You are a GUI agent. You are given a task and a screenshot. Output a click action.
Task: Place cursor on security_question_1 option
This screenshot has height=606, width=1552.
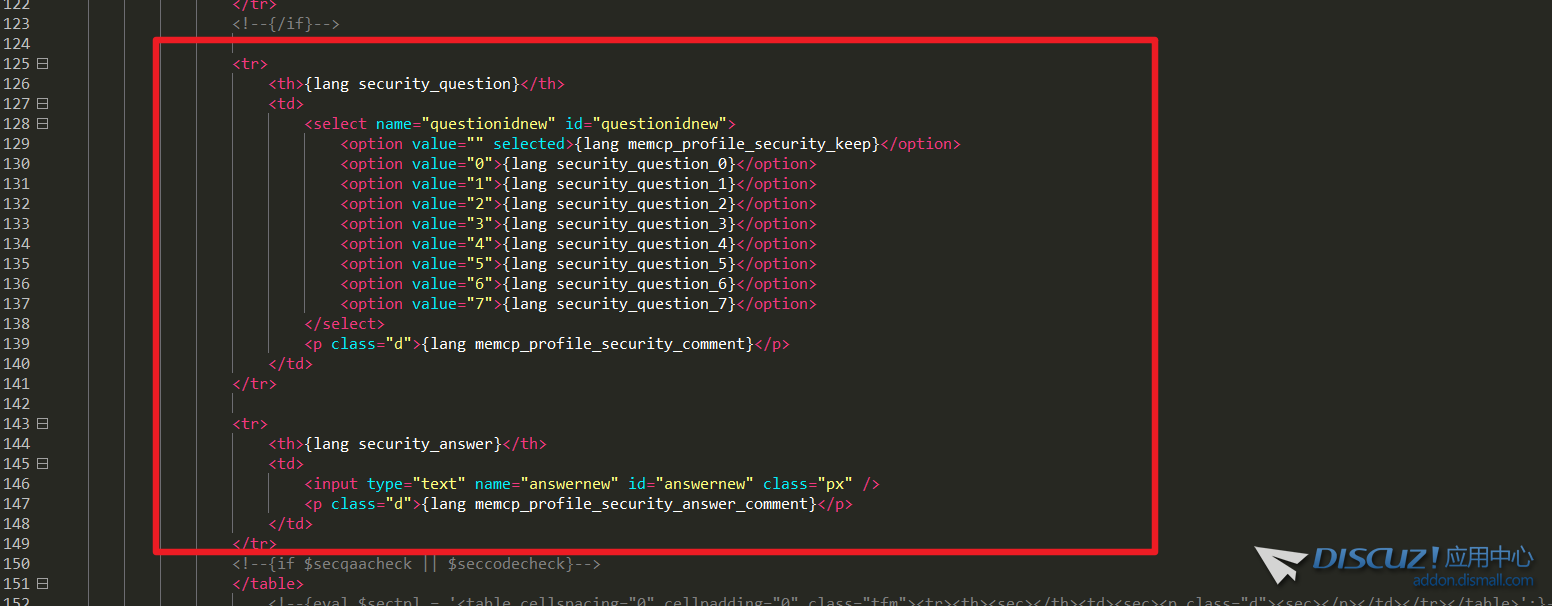[x=578, y=184]
